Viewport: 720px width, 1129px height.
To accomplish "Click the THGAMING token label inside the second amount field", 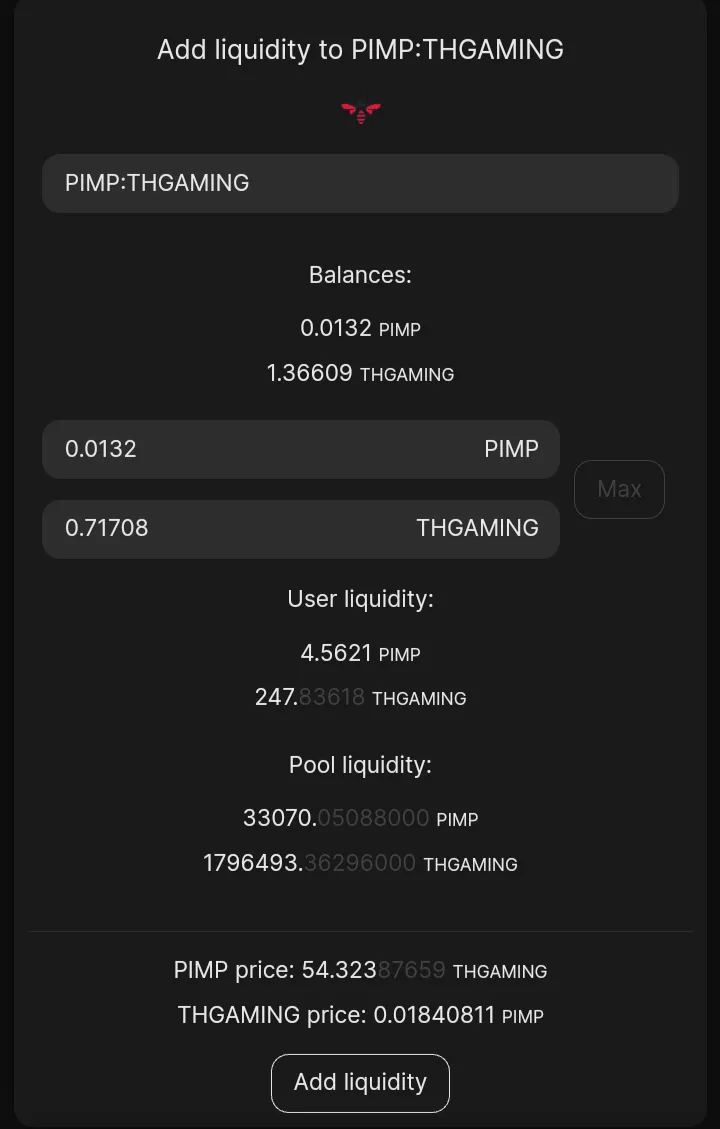I will coord(477,528).
